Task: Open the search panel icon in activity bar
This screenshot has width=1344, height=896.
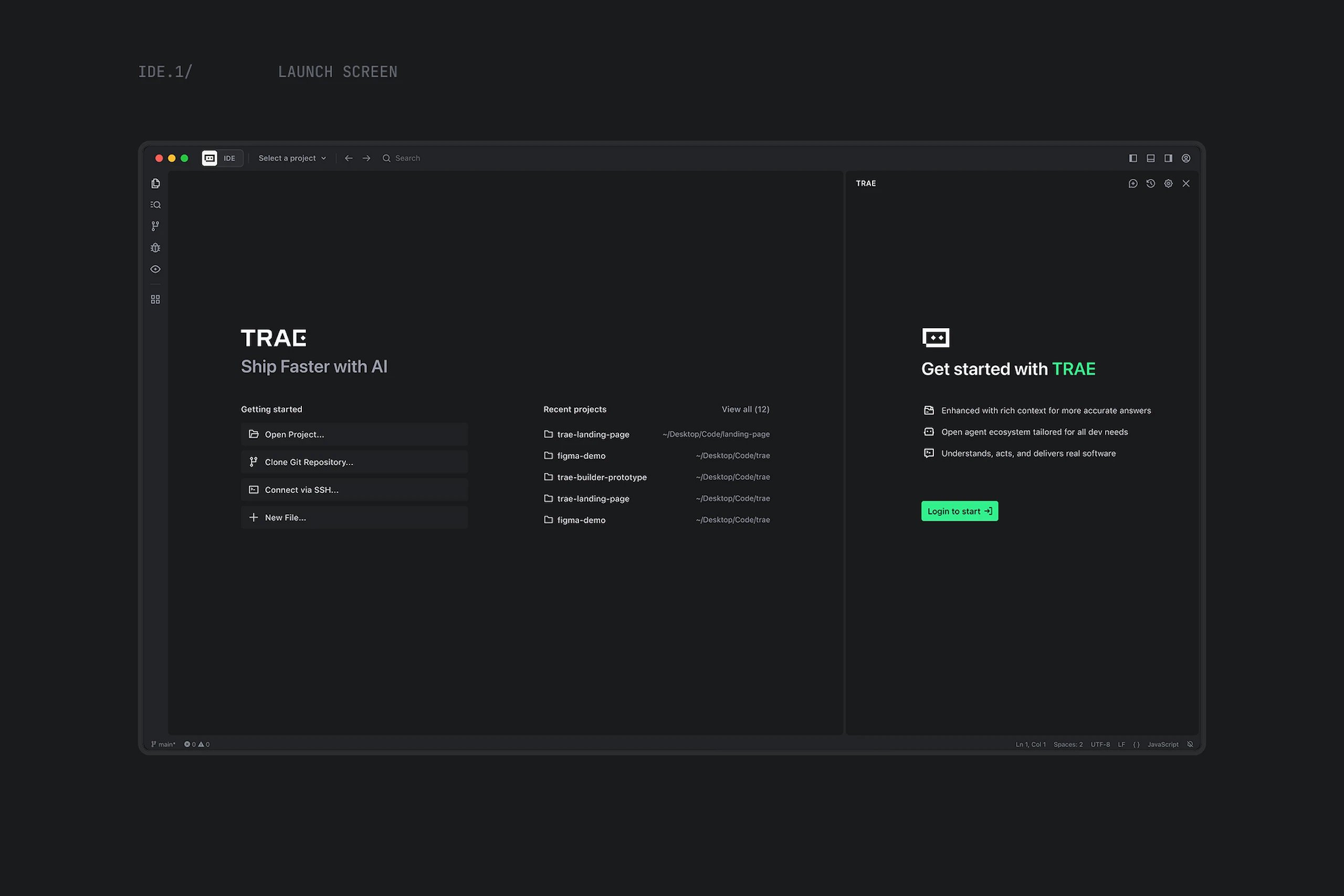Action: pyautogui.click(x=155, y=205)
